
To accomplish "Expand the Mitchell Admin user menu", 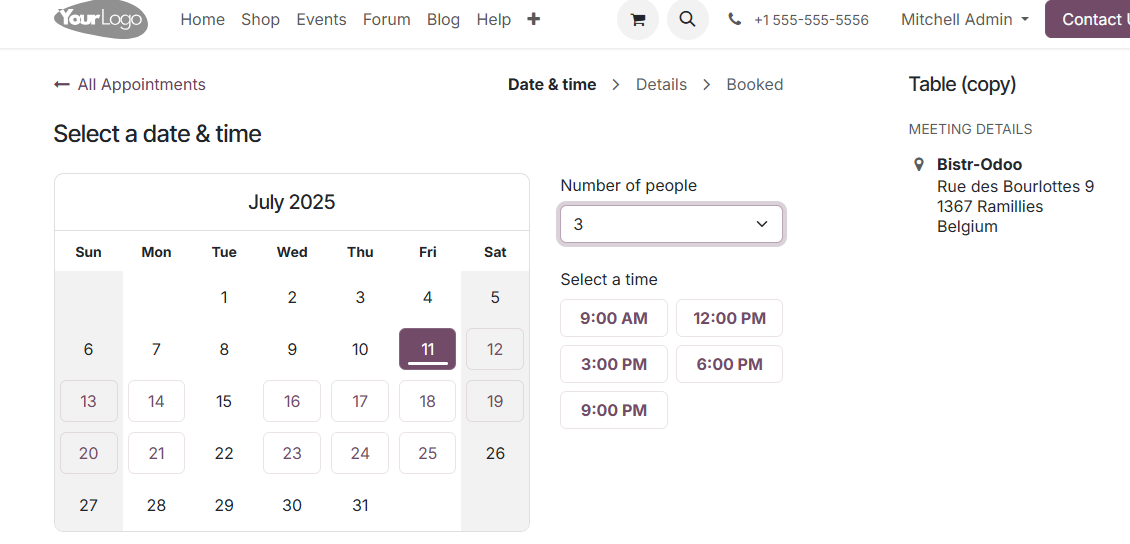I will 964,19.
